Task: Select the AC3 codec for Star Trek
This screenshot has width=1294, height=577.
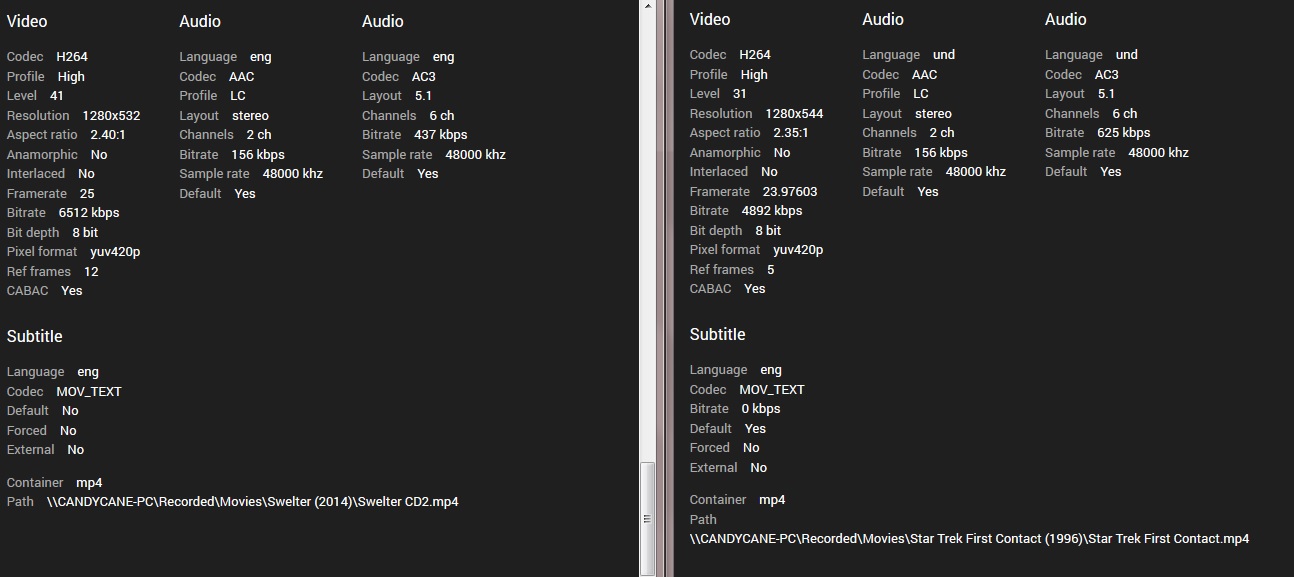Action: click(x=1105, y=74)
